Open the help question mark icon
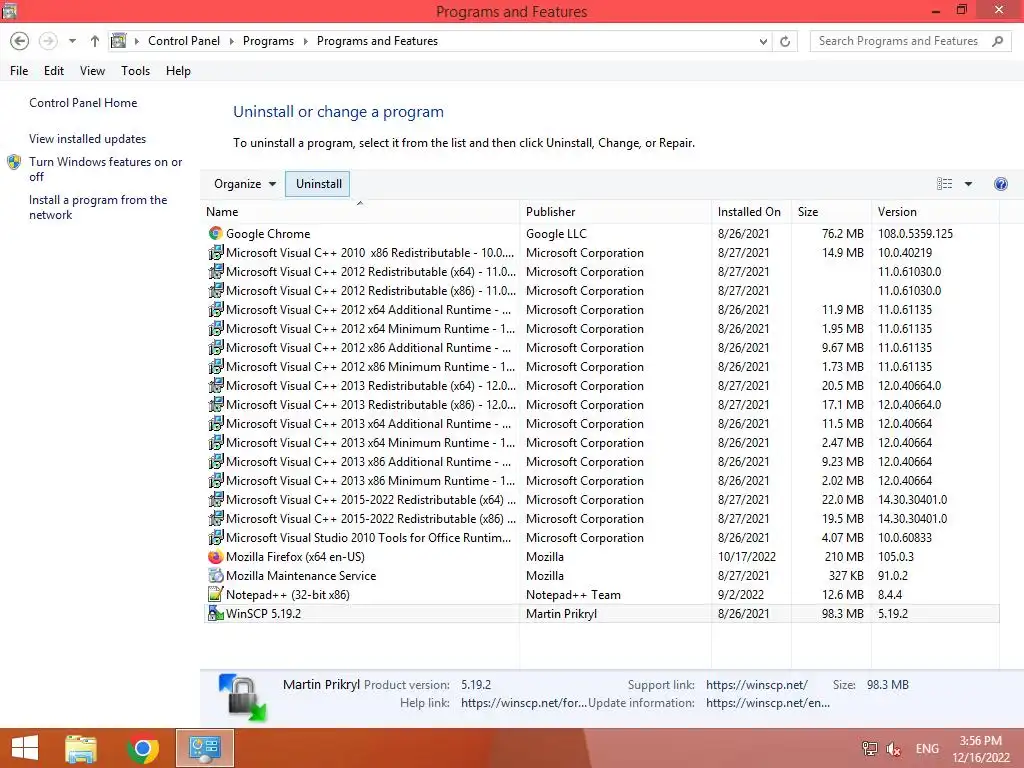This screenshot has height=768, width=1024. coord(1000,184)
